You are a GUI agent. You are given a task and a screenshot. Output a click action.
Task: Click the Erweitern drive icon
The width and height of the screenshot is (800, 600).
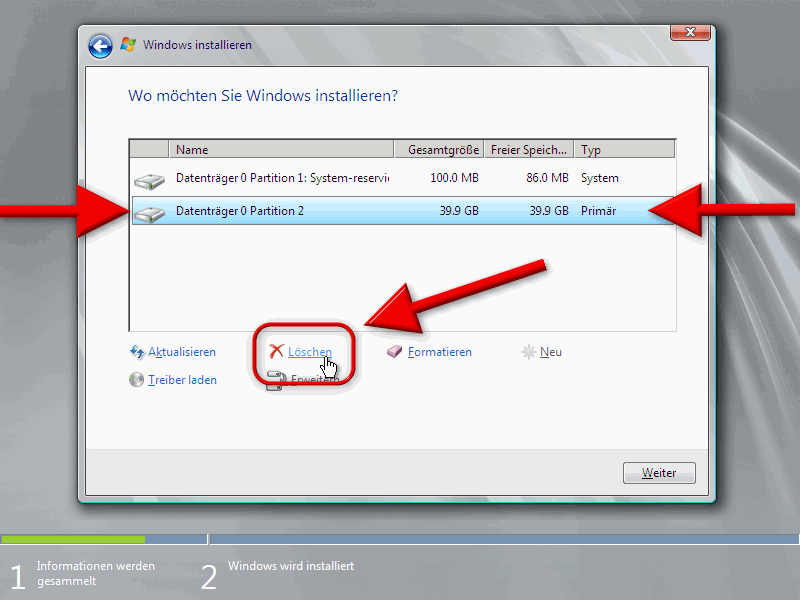(x=276, y=381)
